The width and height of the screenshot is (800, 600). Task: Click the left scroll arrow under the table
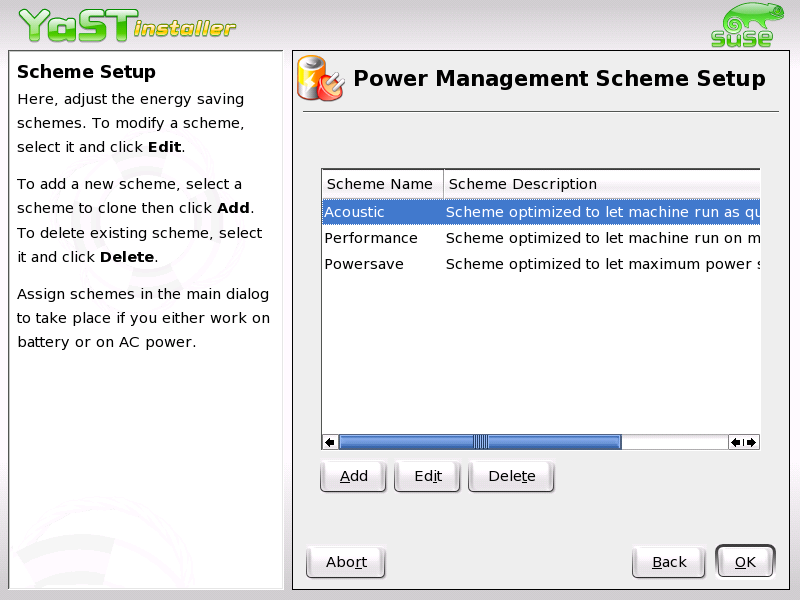[329, 441]
